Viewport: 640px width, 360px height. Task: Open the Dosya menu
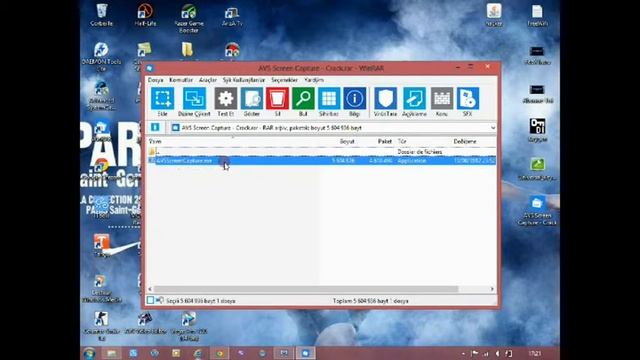tap(156, 80)
